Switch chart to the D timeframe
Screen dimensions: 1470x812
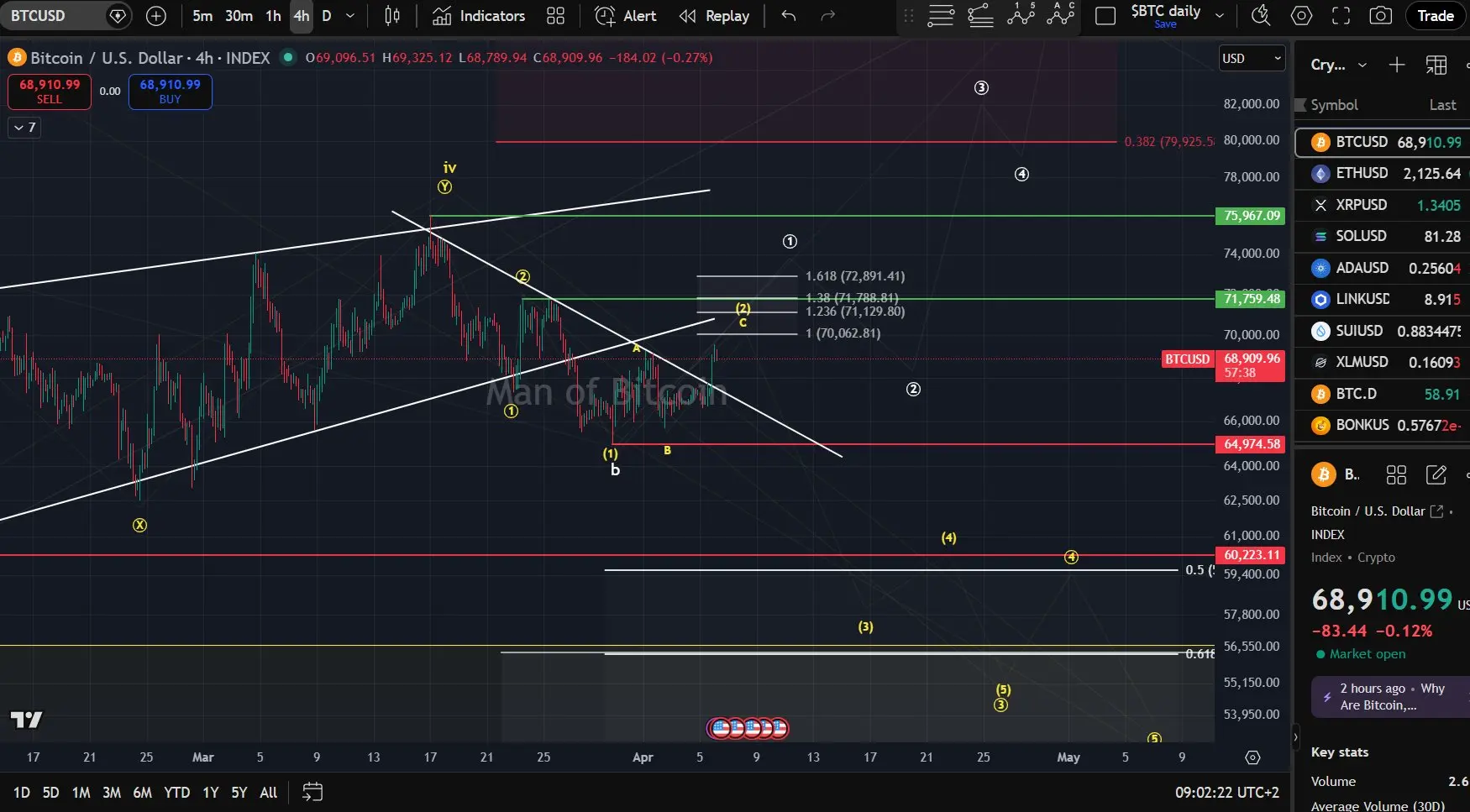(327, 16)
